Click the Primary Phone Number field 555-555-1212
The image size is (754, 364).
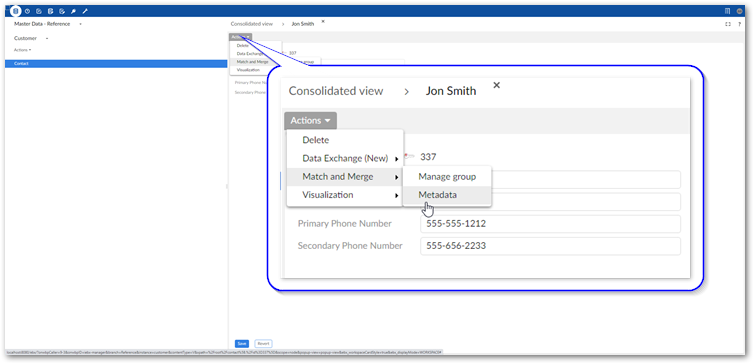[x=550, y=224]
